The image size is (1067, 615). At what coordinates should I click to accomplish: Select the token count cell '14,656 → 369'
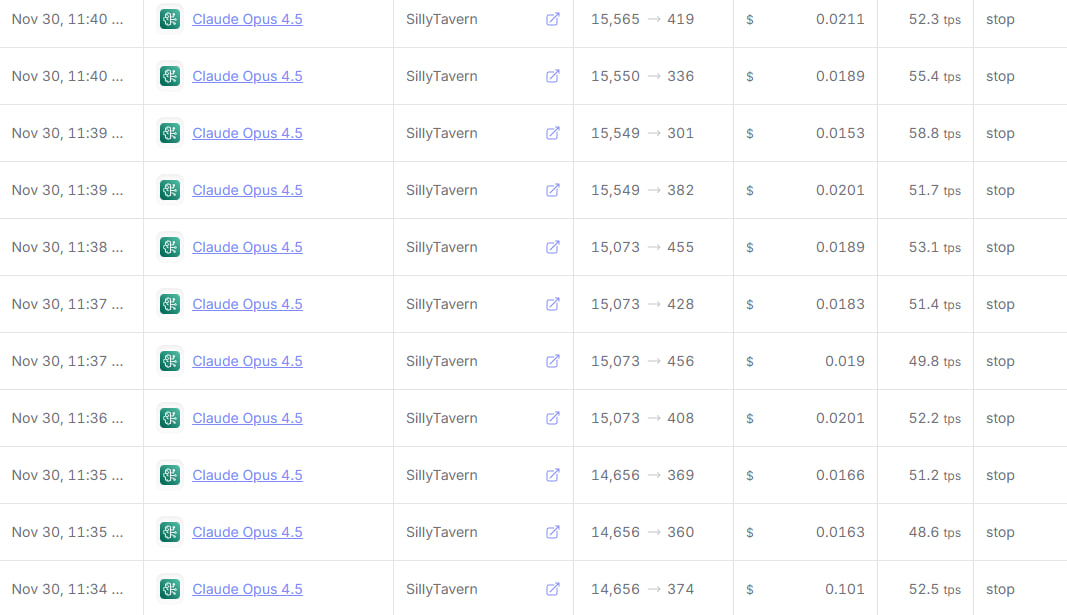point(642,475)
